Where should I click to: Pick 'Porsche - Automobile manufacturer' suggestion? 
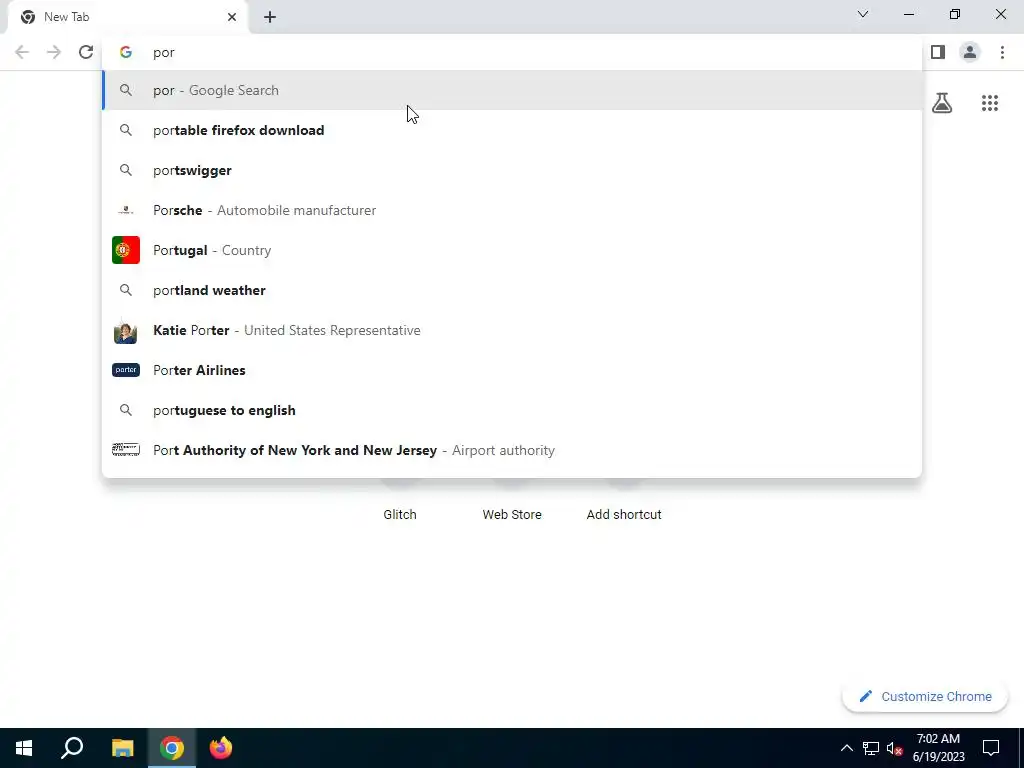[512, 210]
